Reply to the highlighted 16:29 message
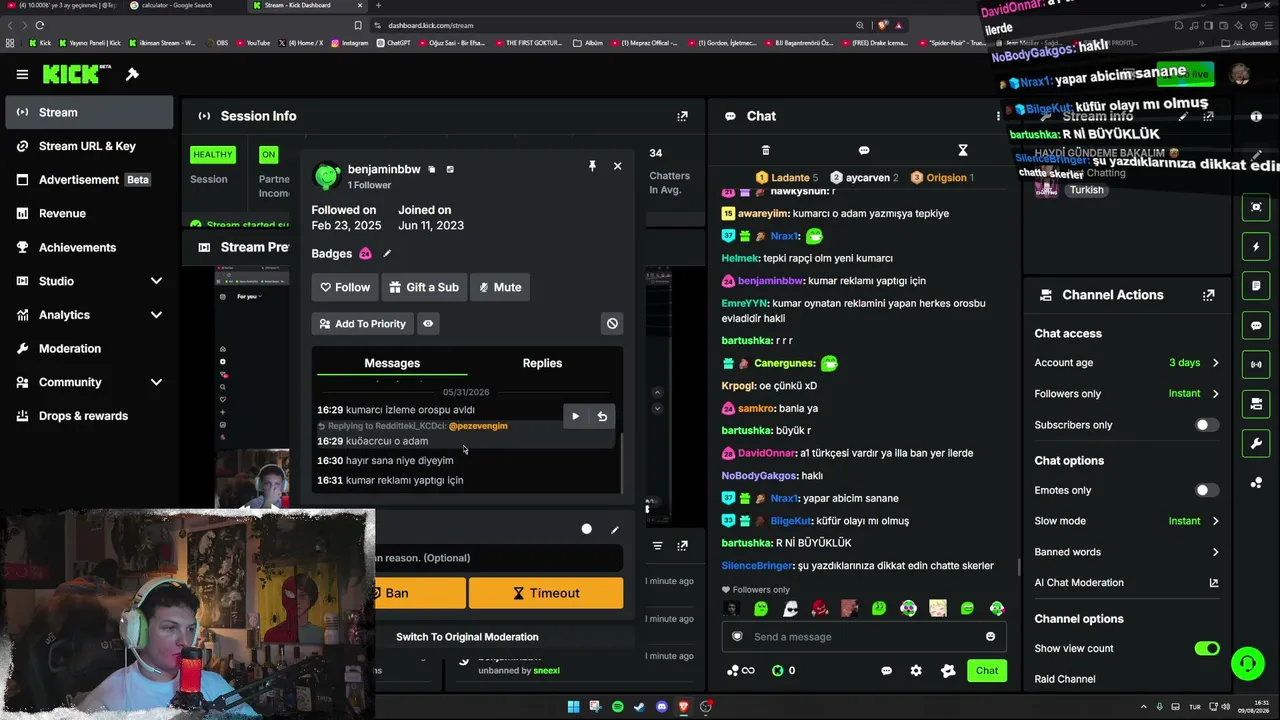Viewport: 1280px width, 720px height. point(602,416)
